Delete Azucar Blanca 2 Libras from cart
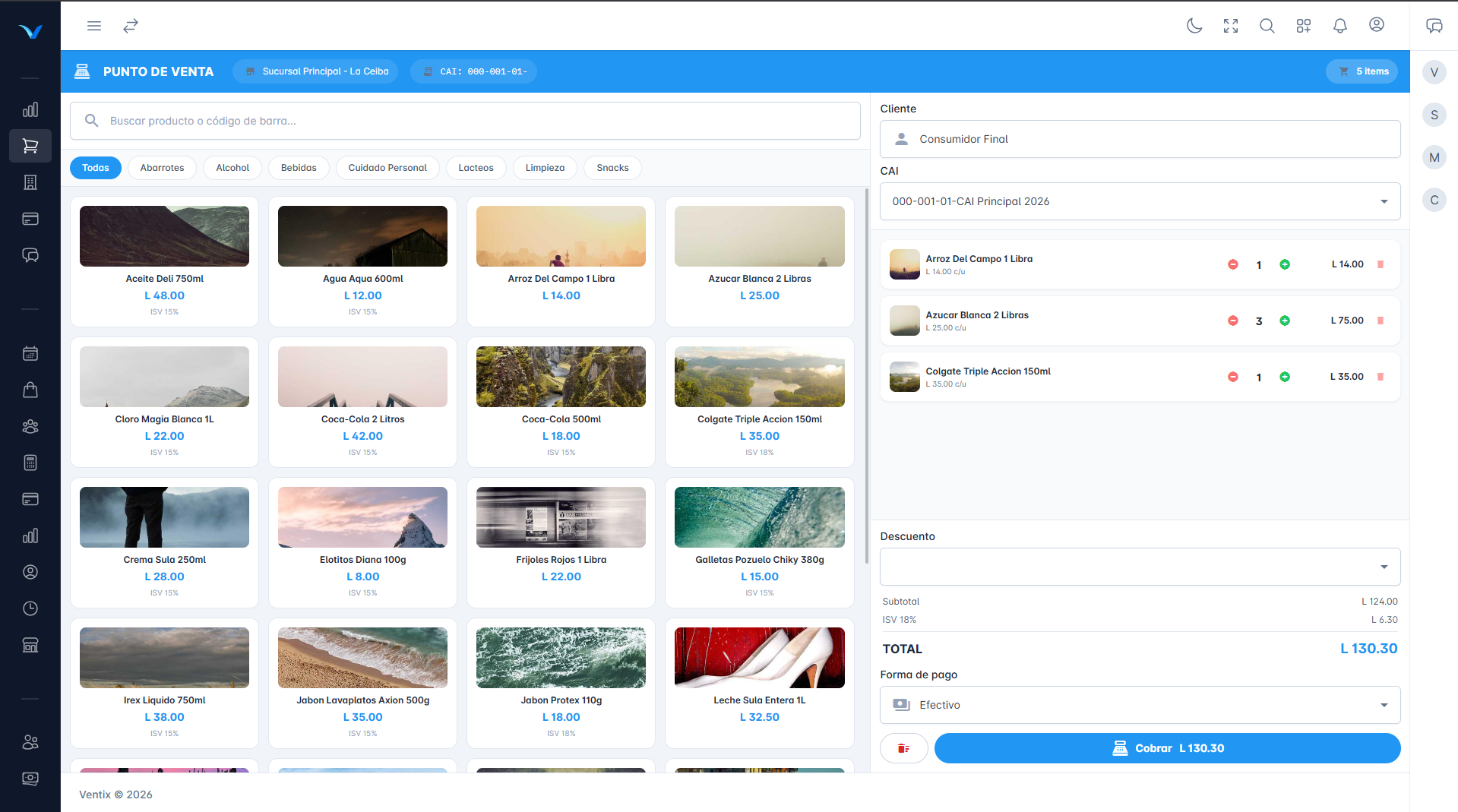Image resolution: width=1458 pixels, height=812 pixels. (x=1381, y=321)
